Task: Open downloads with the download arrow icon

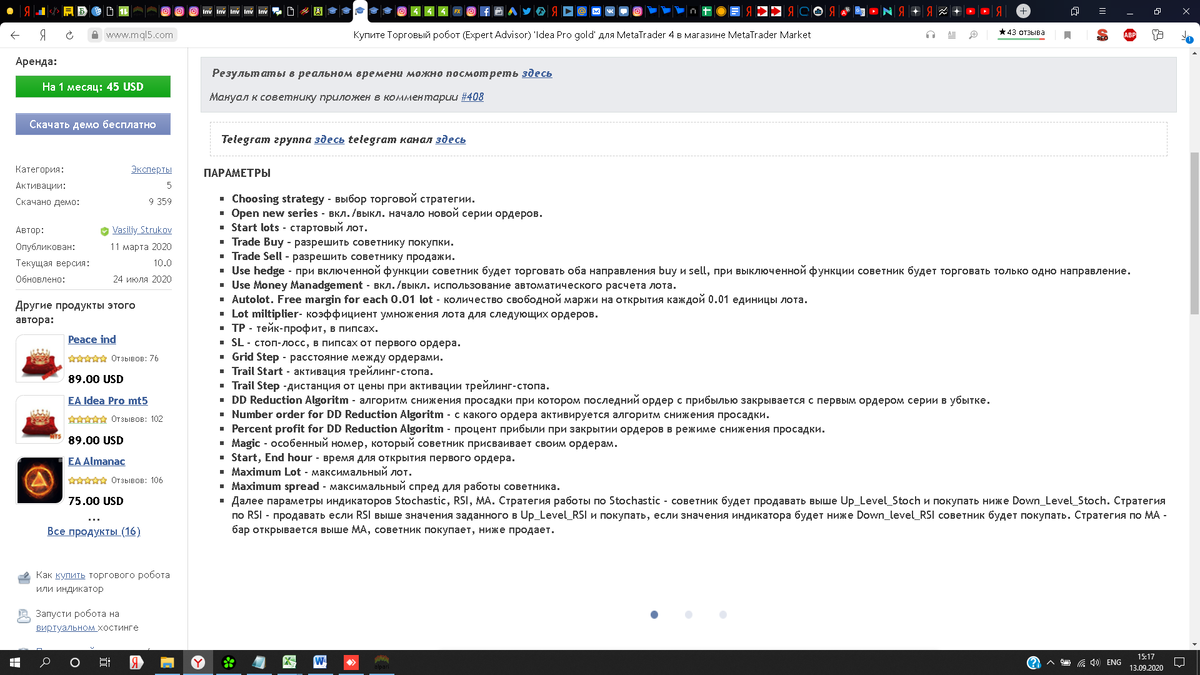Action: point(1185,34)
